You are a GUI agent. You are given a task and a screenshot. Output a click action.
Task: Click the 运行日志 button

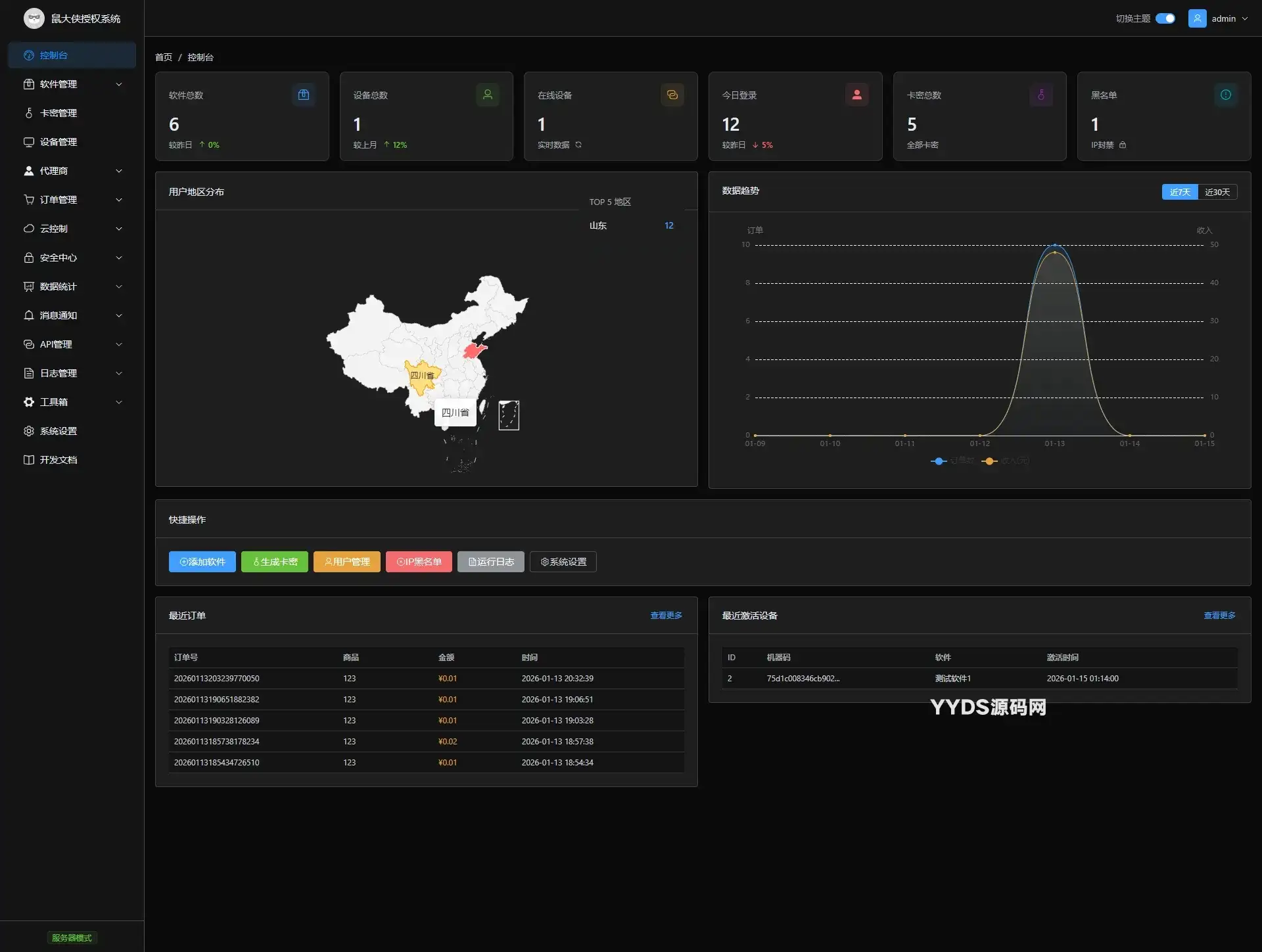[x=491, y=562]
